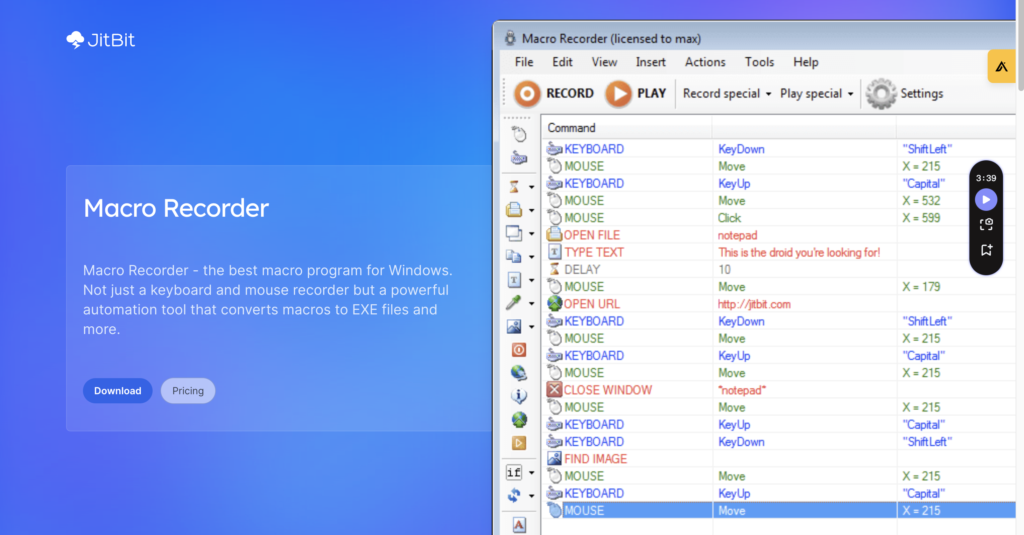Select the MOUSE Click X = 599 row
1024x535 pixels.
coord(778,218)
